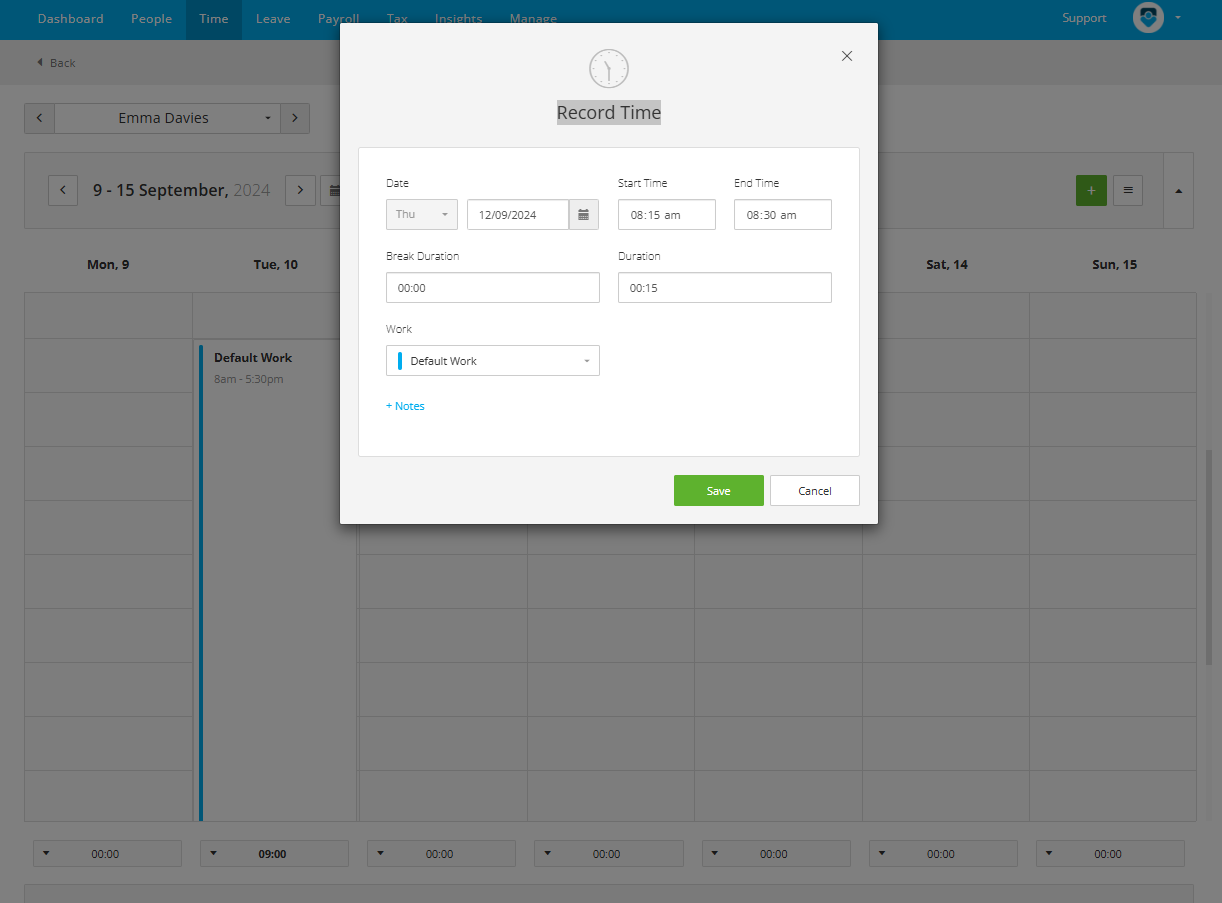Click the toolbar week calendar icon
This screenshot has height=903, width=1222.
334,190
